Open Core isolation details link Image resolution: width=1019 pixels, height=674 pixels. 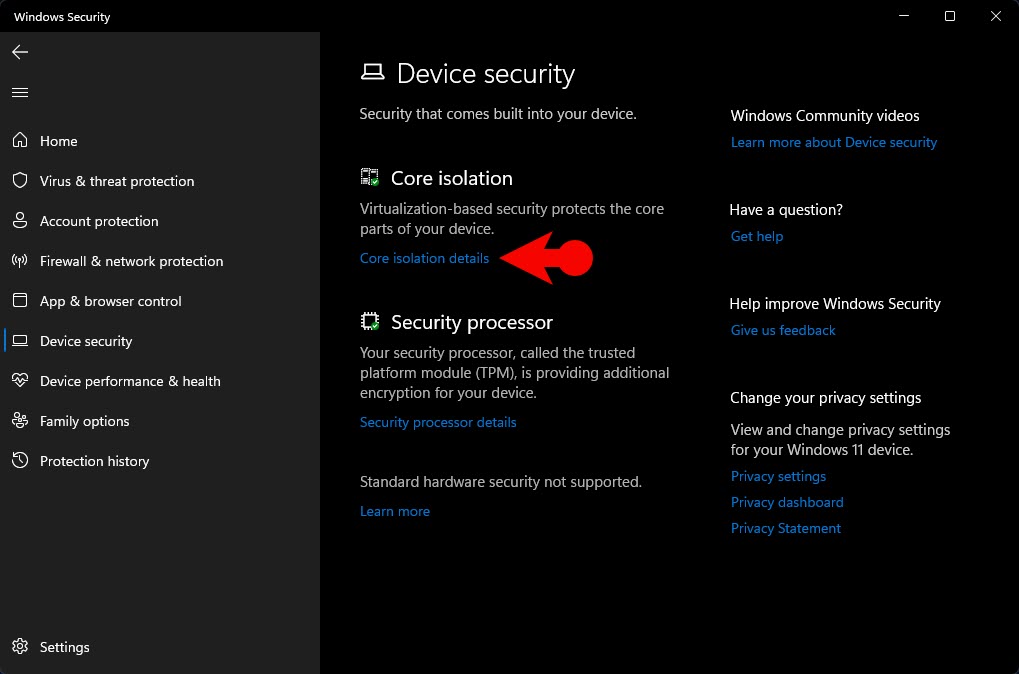[x=424, y=258]
